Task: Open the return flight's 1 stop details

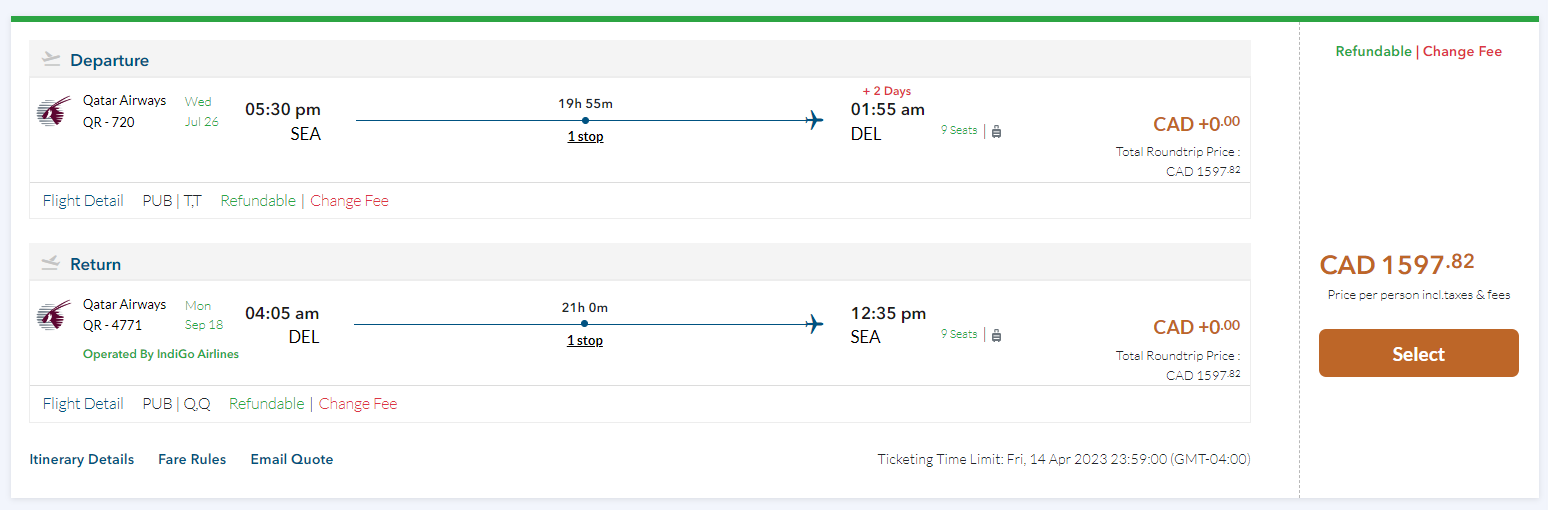Action: [x=585, y=341]
